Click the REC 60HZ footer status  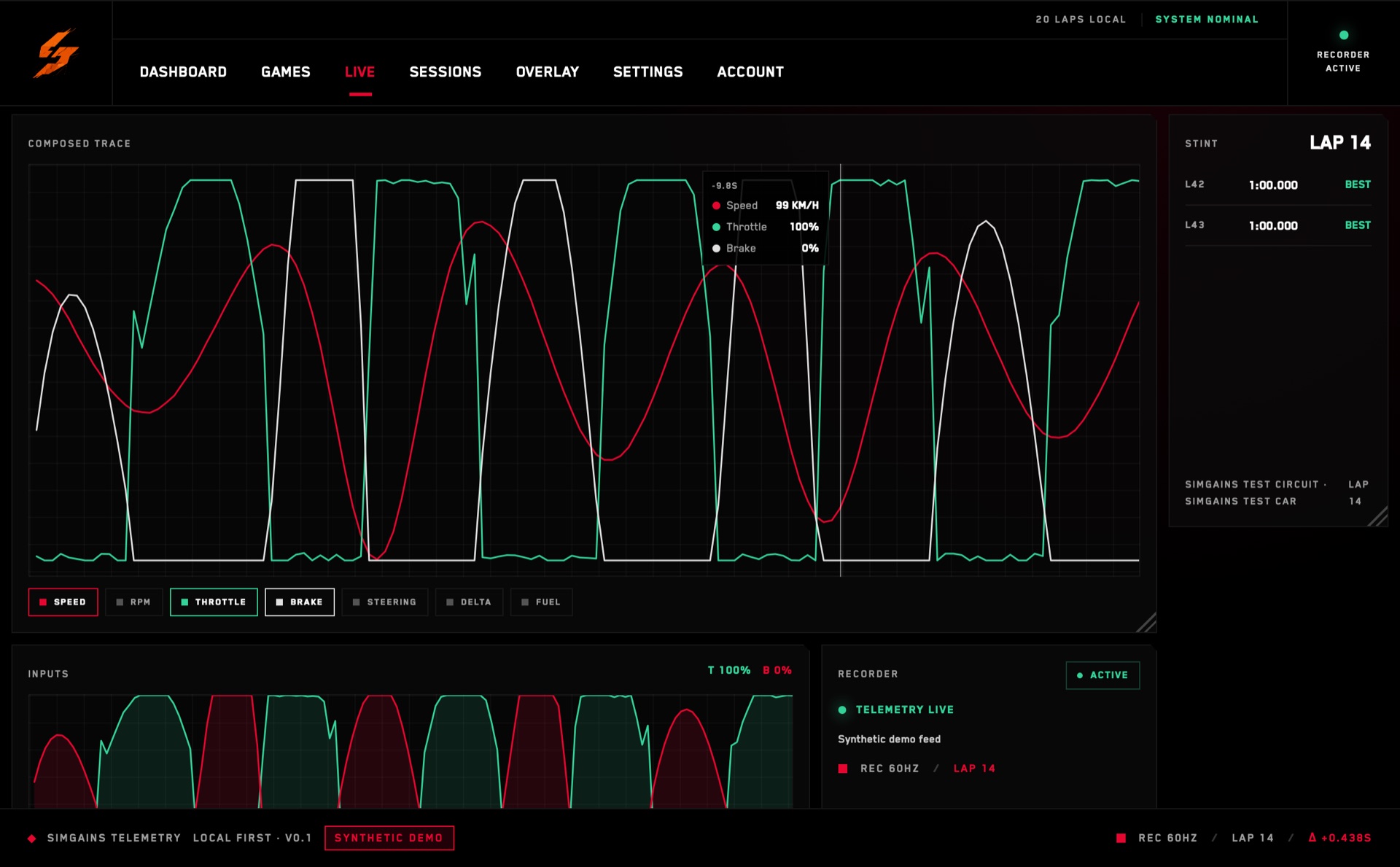tap(1167, 838)
